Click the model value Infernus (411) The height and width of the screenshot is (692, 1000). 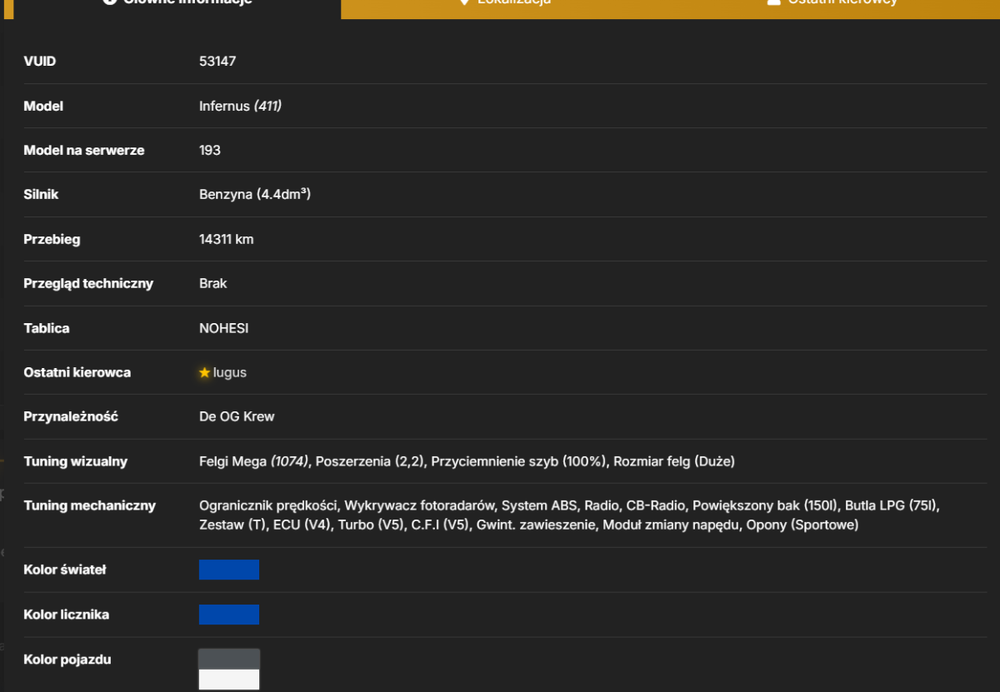(x=240, y=106)
